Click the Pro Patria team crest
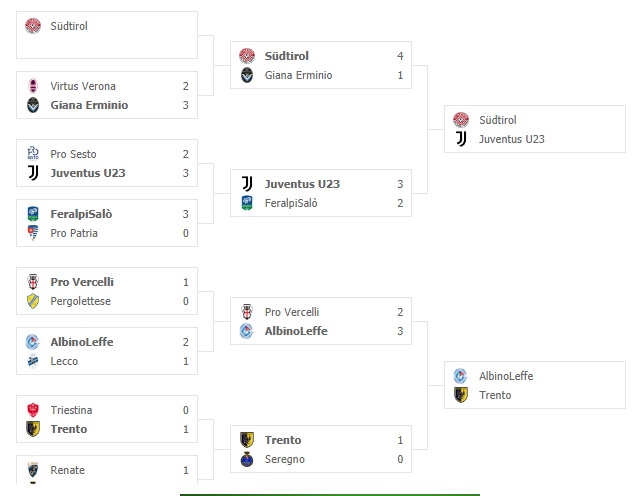Screen dimensions: 635x496 (33, 233)
